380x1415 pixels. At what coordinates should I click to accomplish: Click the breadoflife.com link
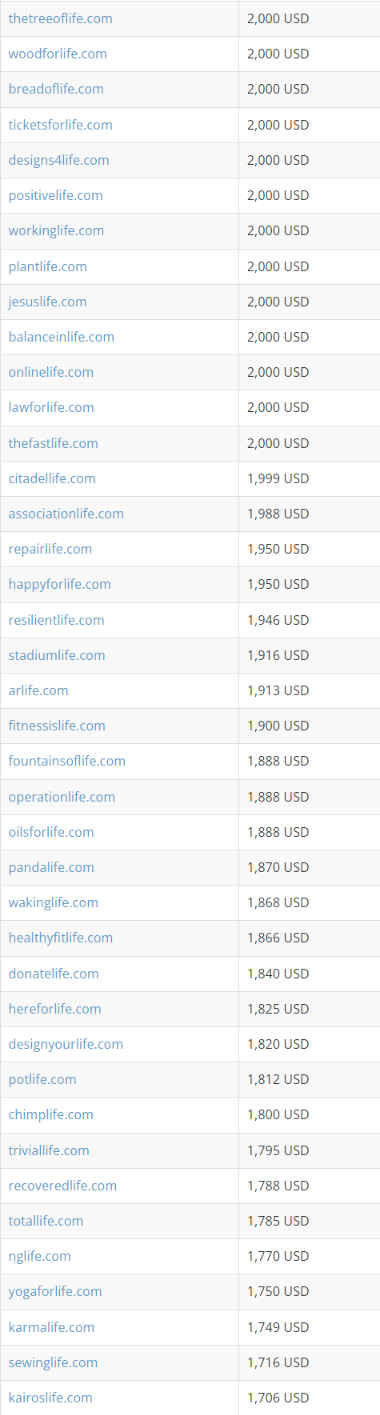(56, 89)
